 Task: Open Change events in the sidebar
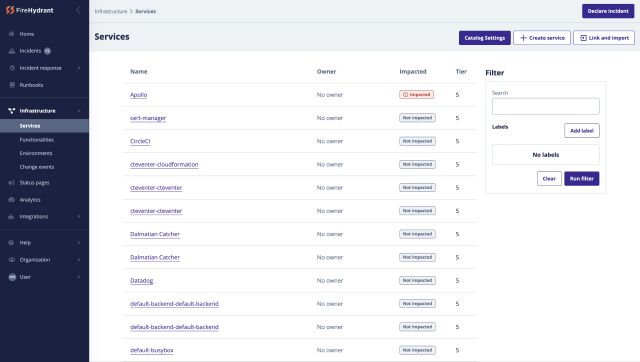[37, 167]
